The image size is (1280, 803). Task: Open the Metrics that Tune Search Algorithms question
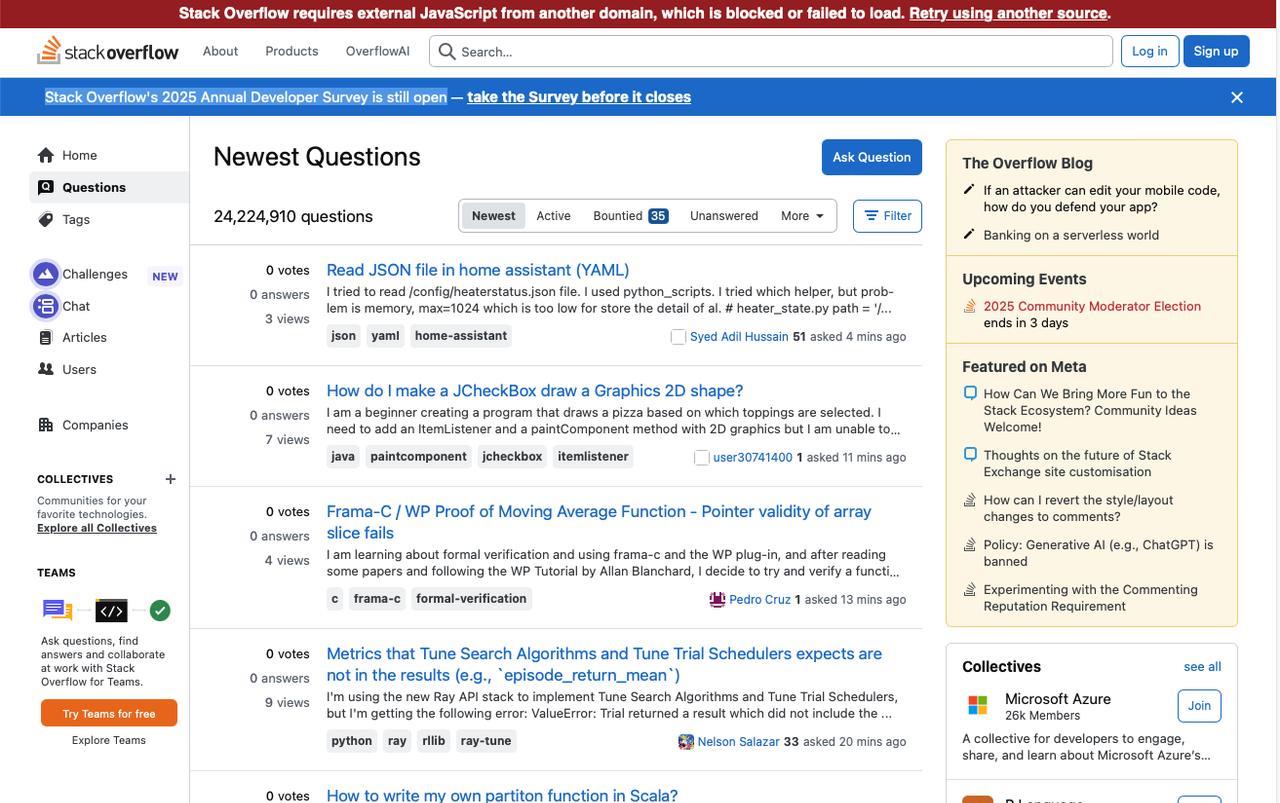[604, 664]
